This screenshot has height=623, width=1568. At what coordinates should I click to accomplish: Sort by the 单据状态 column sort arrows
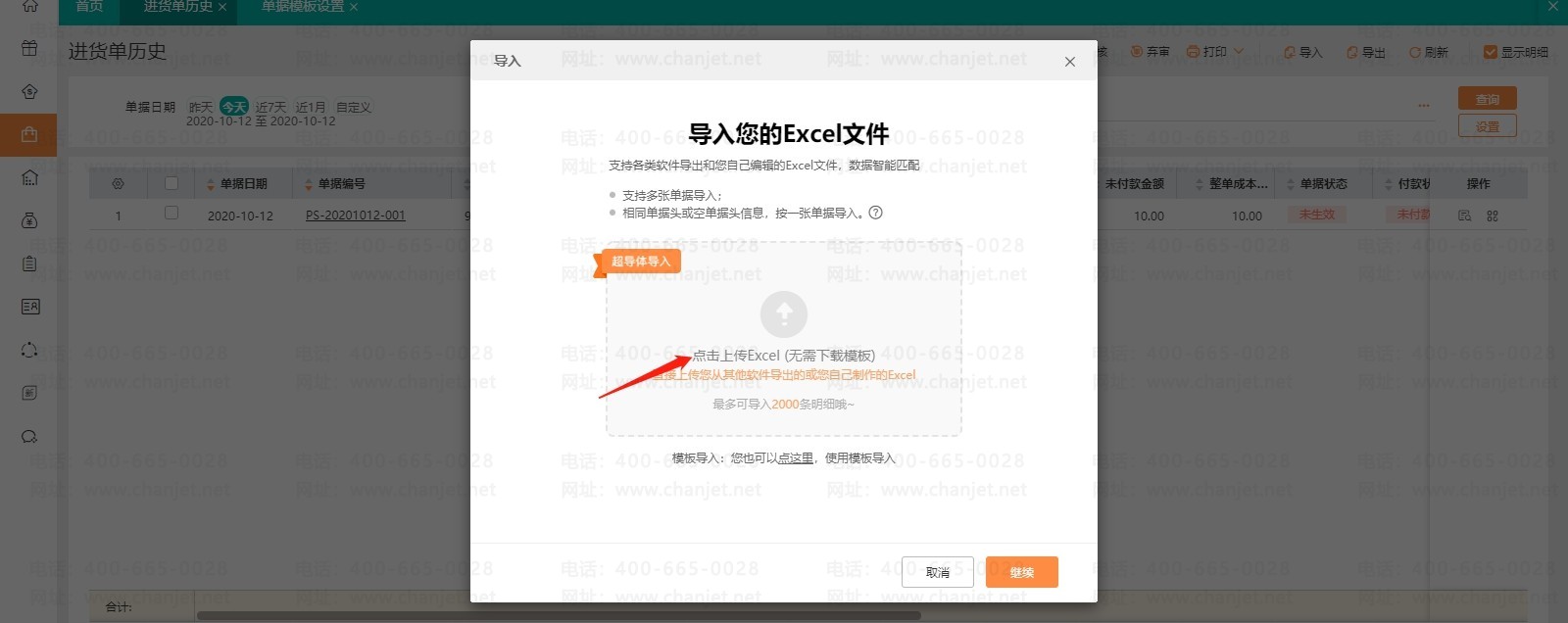[x=1291, y=184]
